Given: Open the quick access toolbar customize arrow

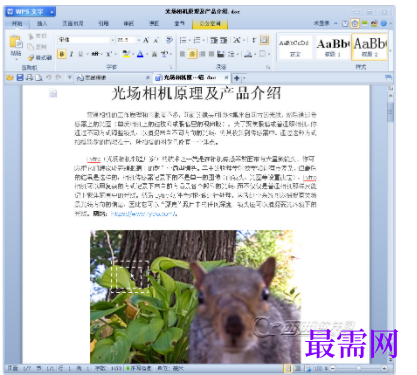Looking at the screenshot, I should [70, 77].
